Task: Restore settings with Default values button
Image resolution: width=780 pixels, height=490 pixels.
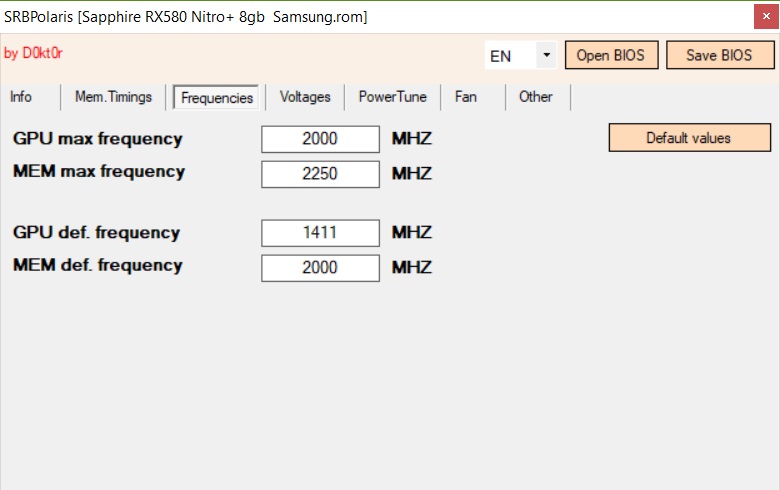Action: tap(689, 138)
